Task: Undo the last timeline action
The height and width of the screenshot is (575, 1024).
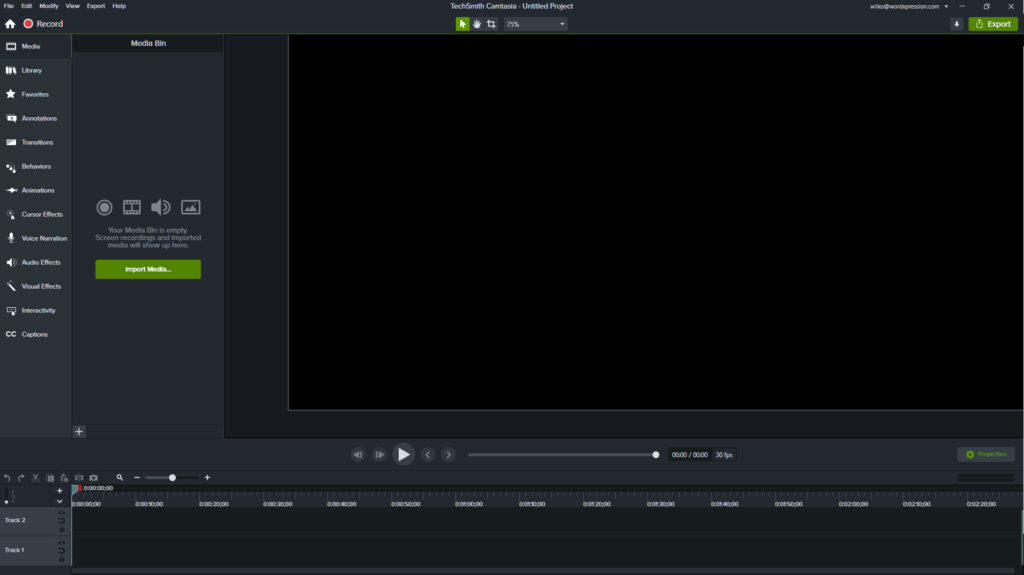Action: pos(7,478)
